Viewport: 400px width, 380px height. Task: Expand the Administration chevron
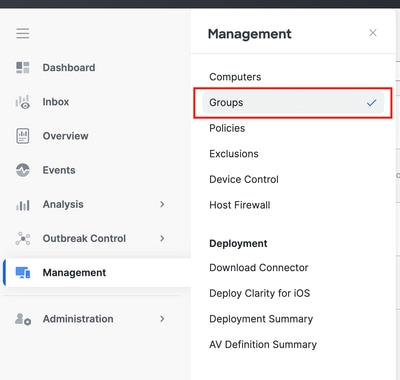(162, 319)
